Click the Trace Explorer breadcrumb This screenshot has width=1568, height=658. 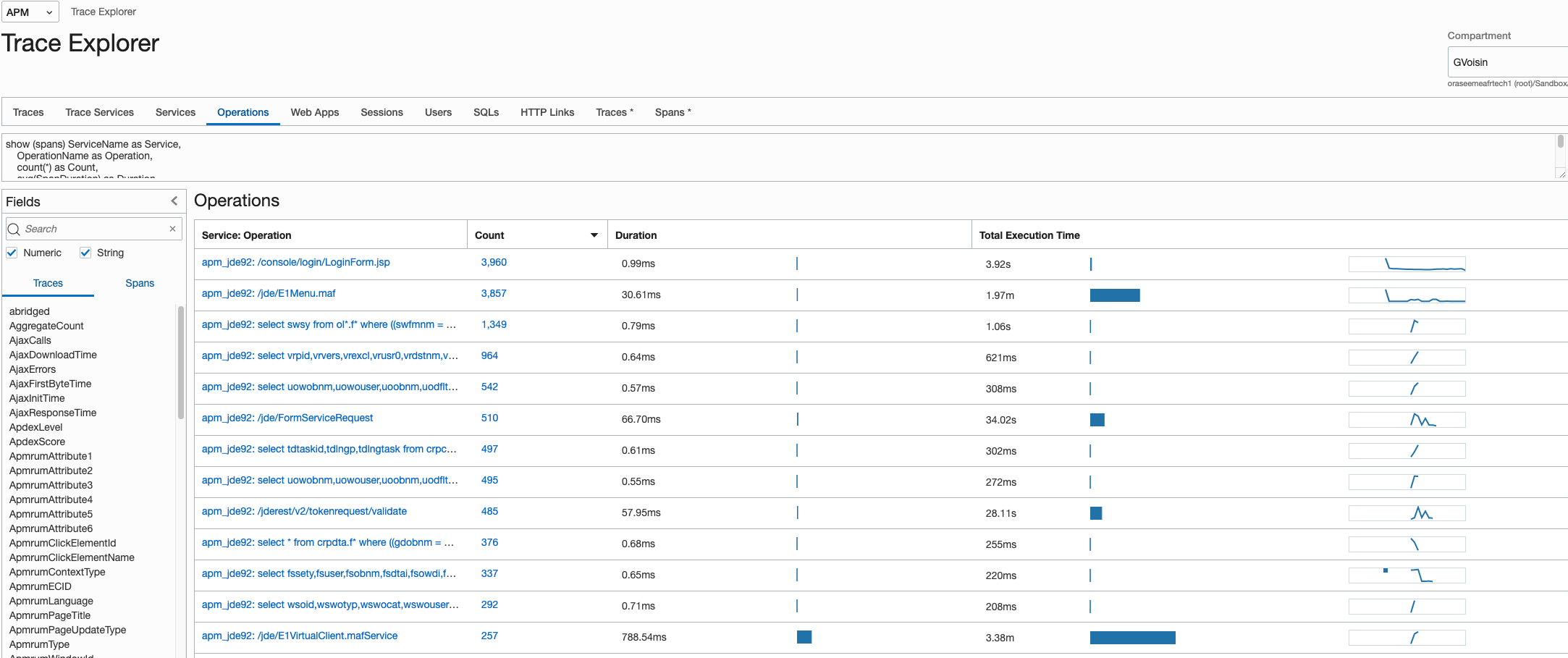[104, 12]
